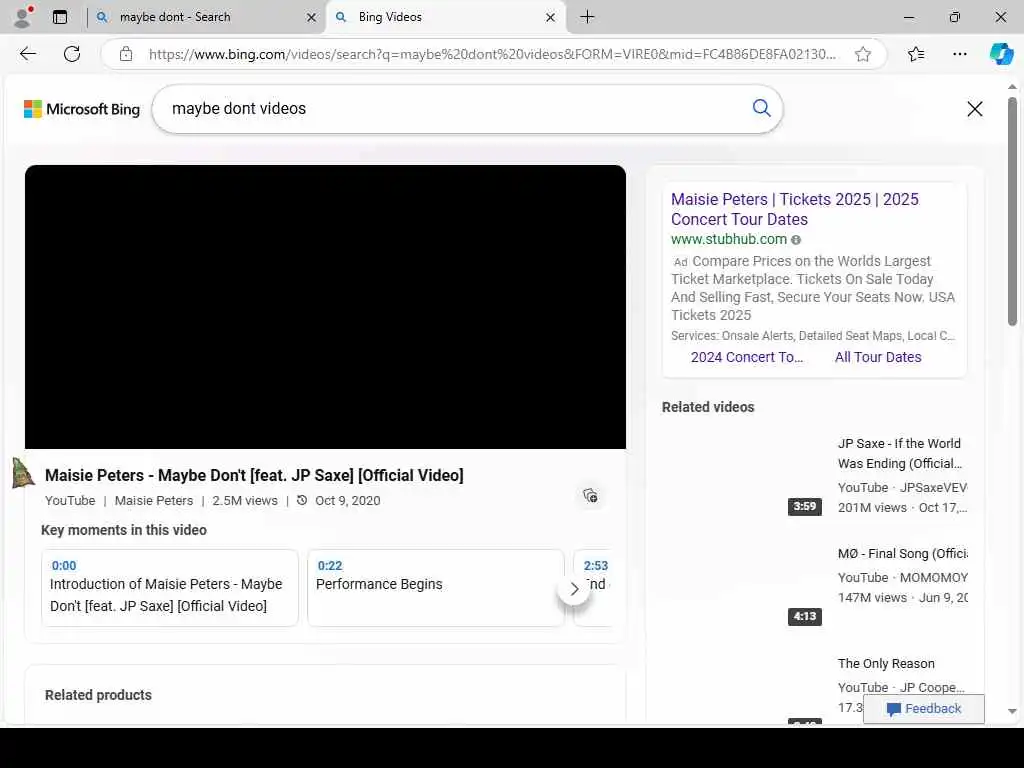Show ad info icon beside stubhub.com
Viewport: 1024px width, 768px height.
(x=796, y=240)
